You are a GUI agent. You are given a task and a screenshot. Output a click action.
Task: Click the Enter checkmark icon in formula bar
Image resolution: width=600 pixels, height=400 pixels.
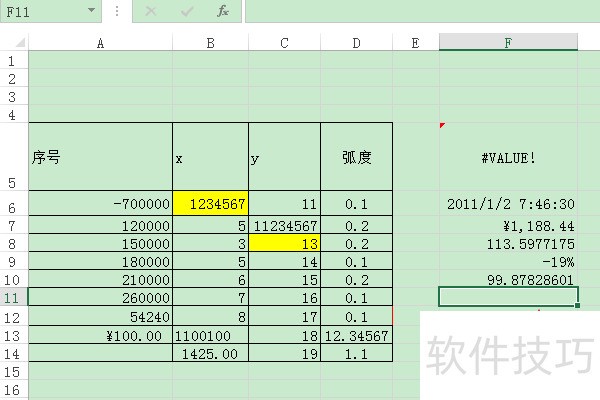click(187, 11)
